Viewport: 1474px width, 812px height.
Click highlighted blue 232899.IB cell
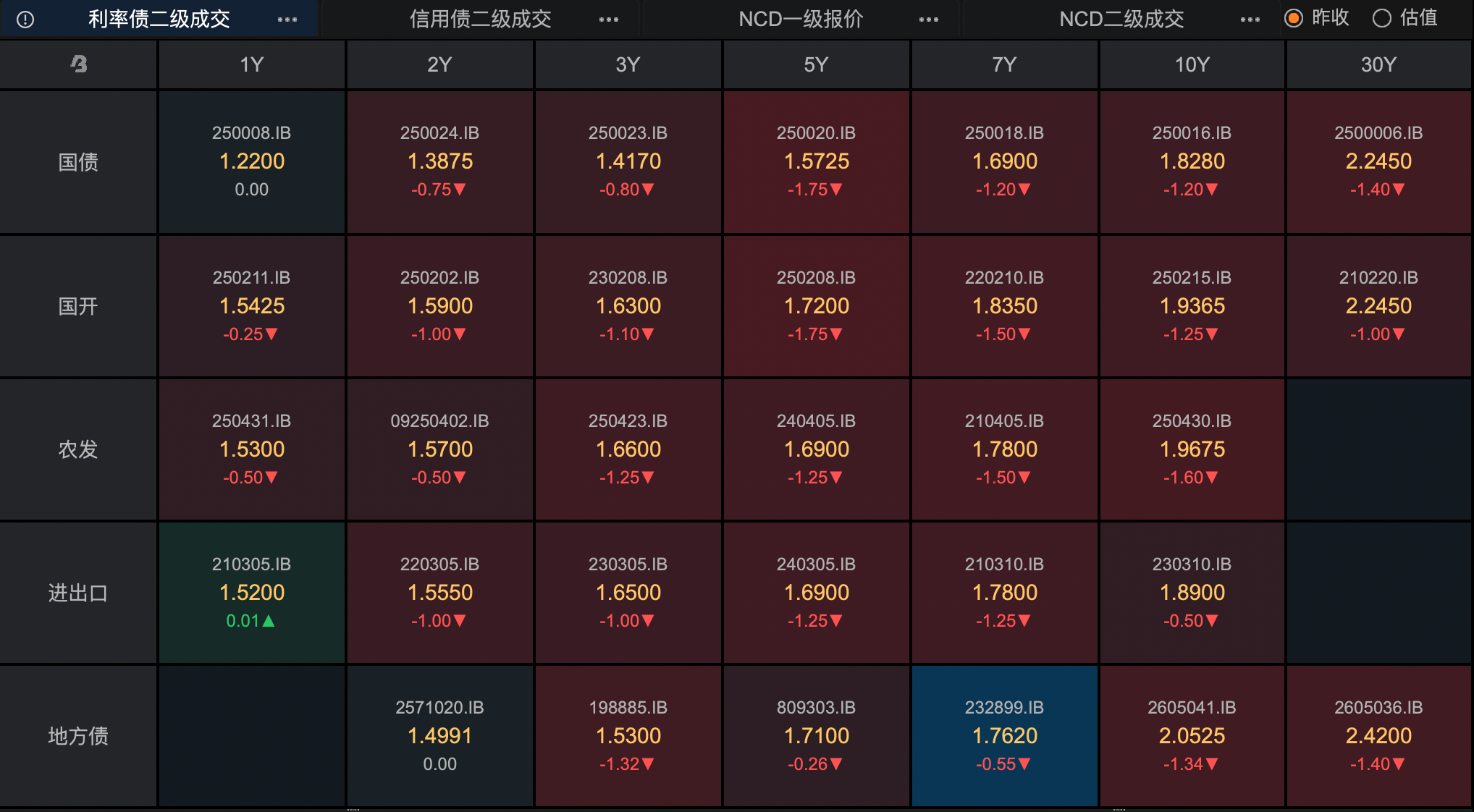[x=1004, y=736]
